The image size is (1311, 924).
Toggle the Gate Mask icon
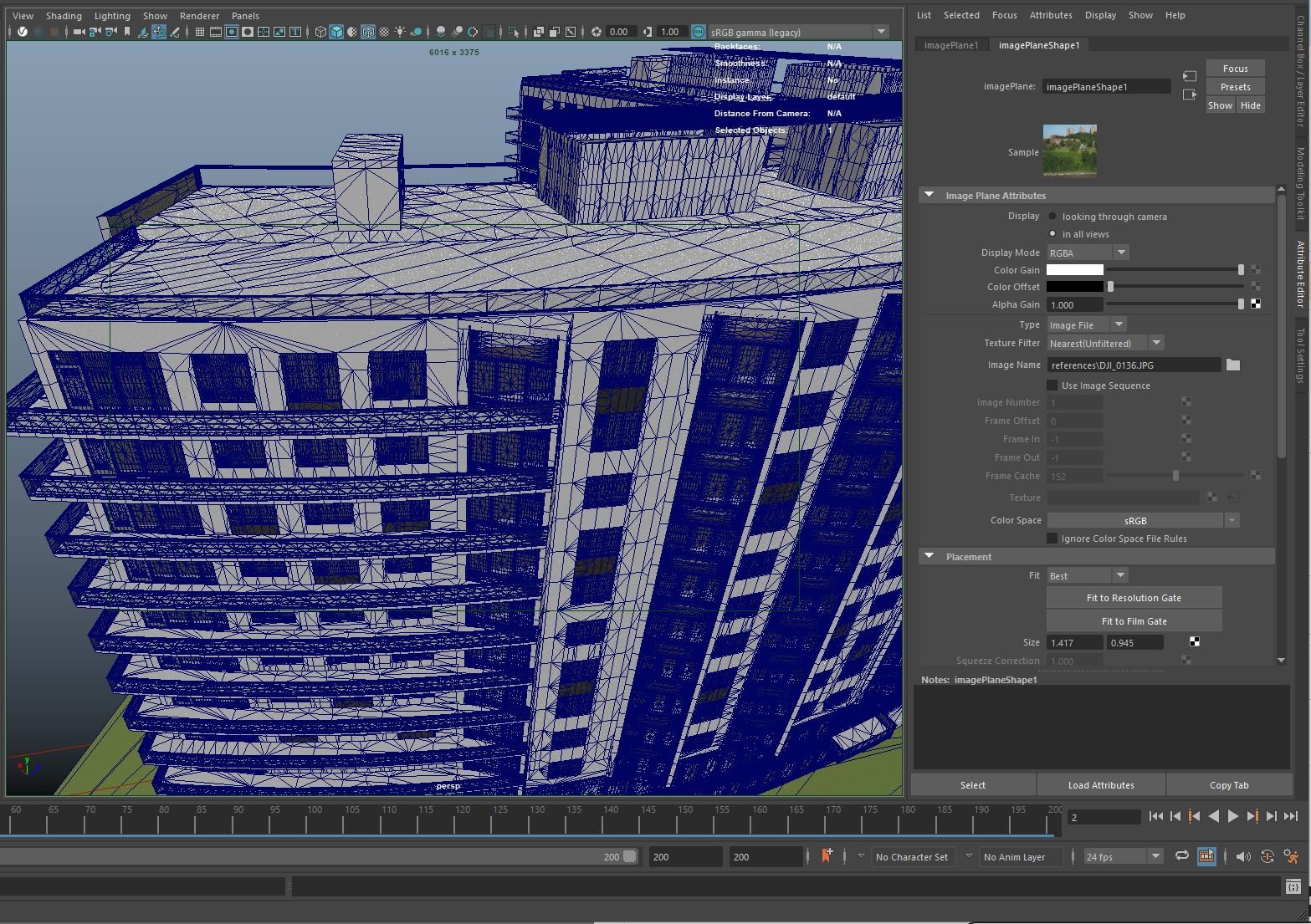(248, 32)
